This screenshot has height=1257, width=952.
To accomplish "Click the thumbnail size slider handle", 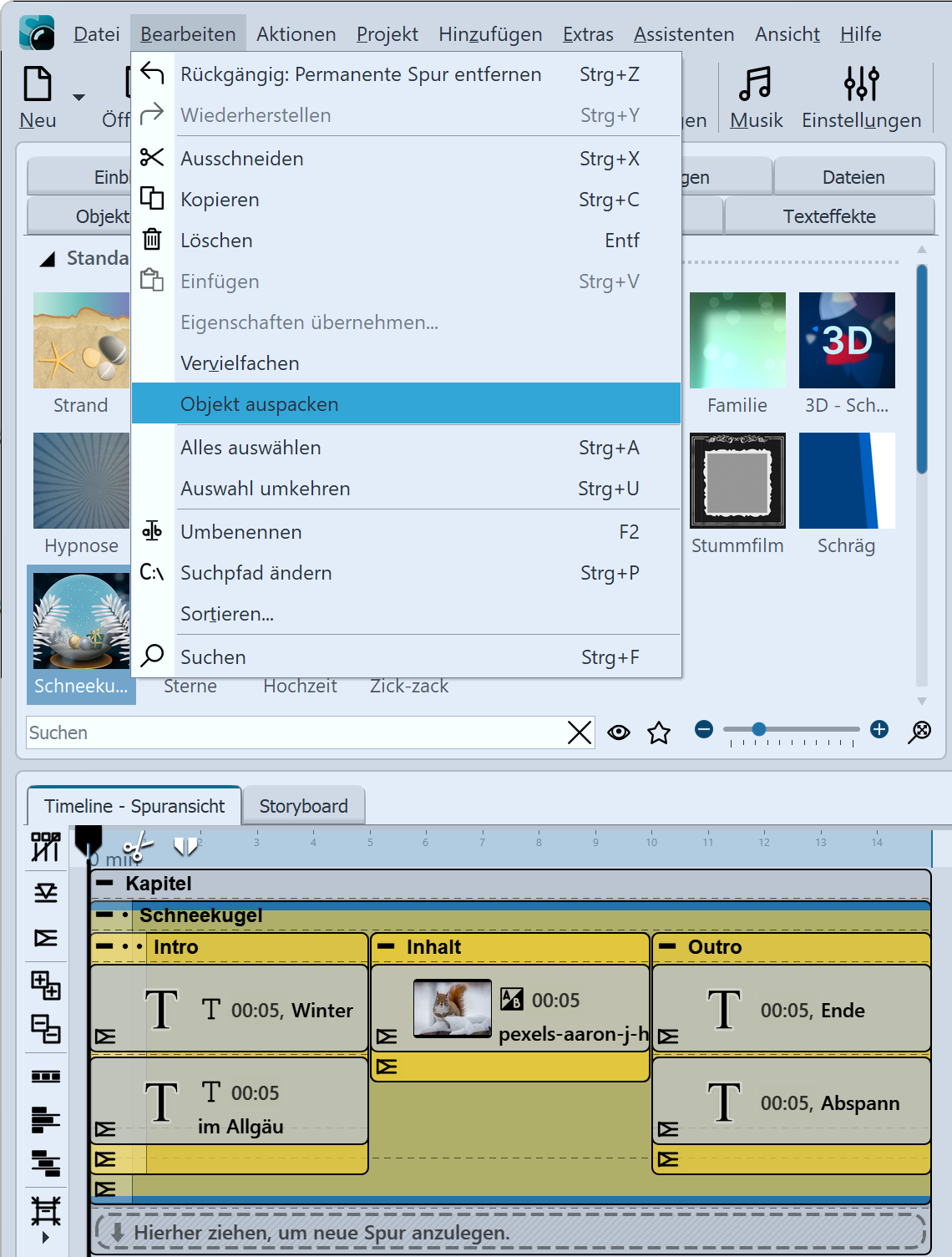I will 759,729.
